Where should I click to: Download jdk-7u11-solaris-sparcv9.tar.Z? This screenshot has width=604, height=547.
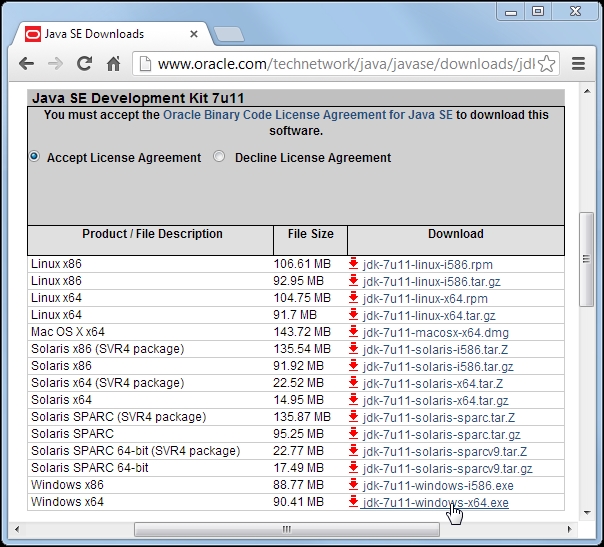point(445,451)
